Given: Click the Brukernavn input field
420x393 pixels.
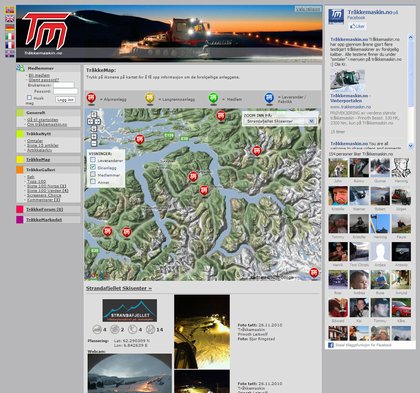Looking at the screenshot, I should 64,85.
